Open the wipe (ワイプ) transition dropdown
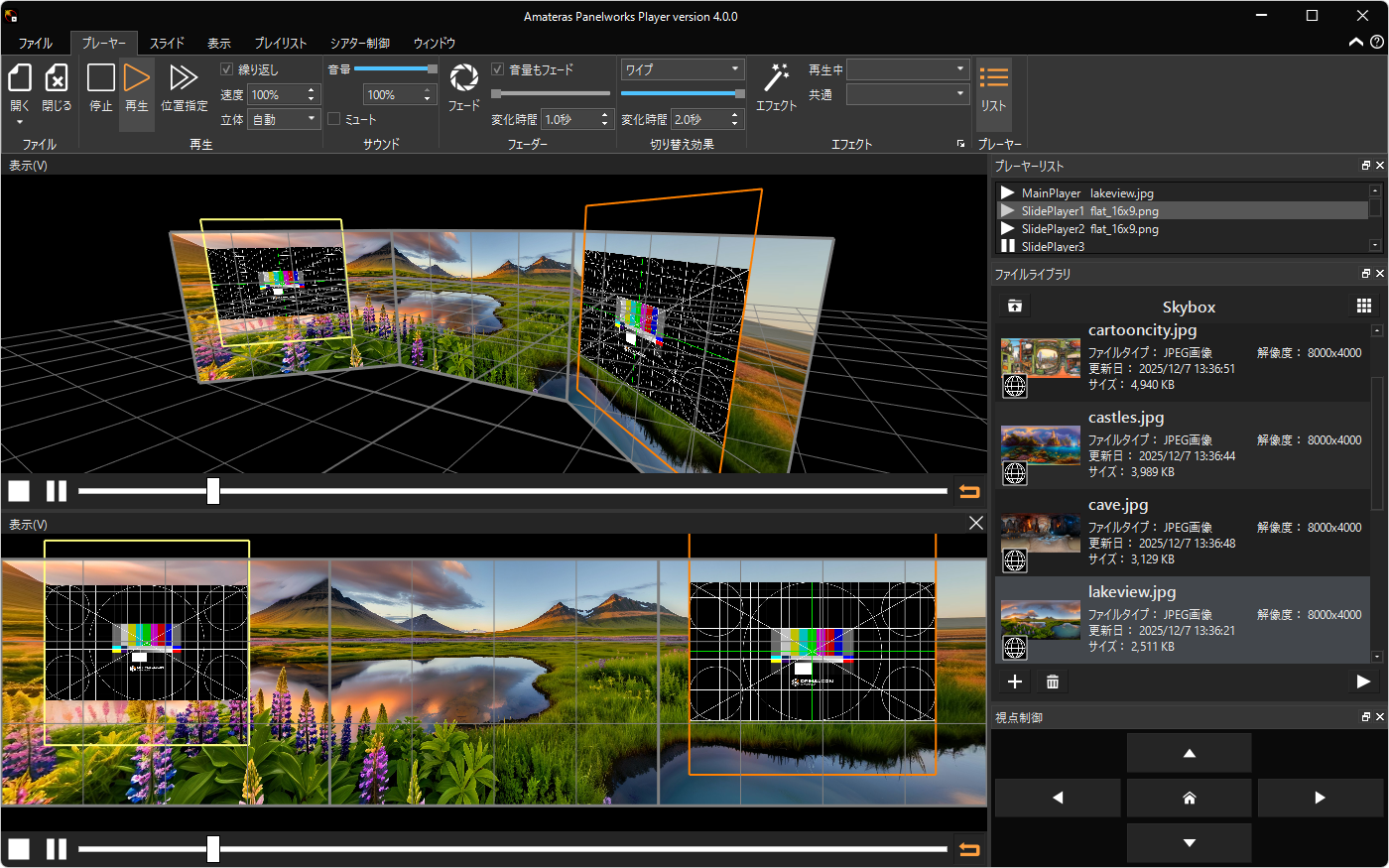The width and height of the screenshot is (1389, 868). coord(683,69)
